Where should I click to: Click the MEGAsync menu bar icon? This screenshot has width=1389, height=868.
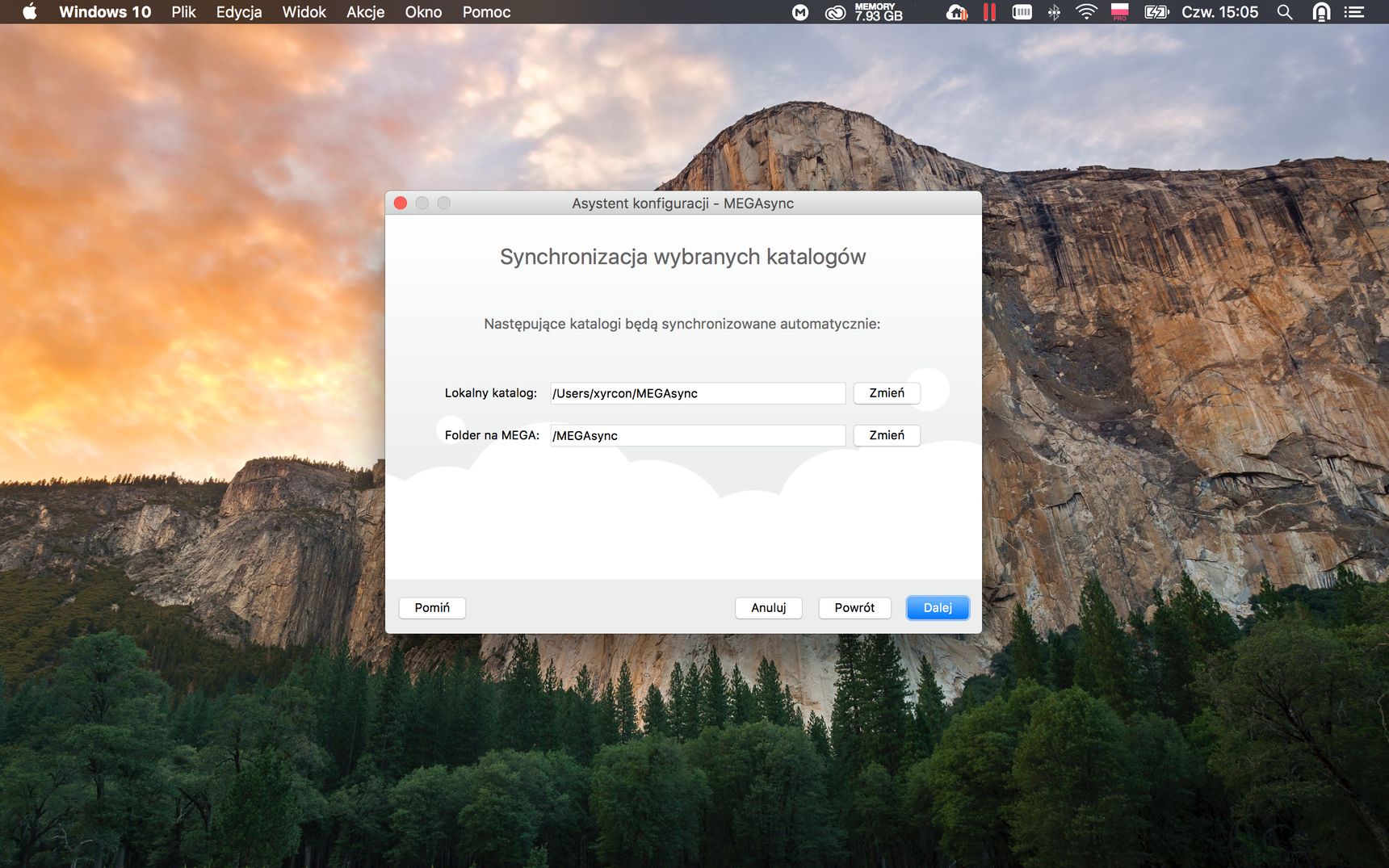click(x=799, y=12)
